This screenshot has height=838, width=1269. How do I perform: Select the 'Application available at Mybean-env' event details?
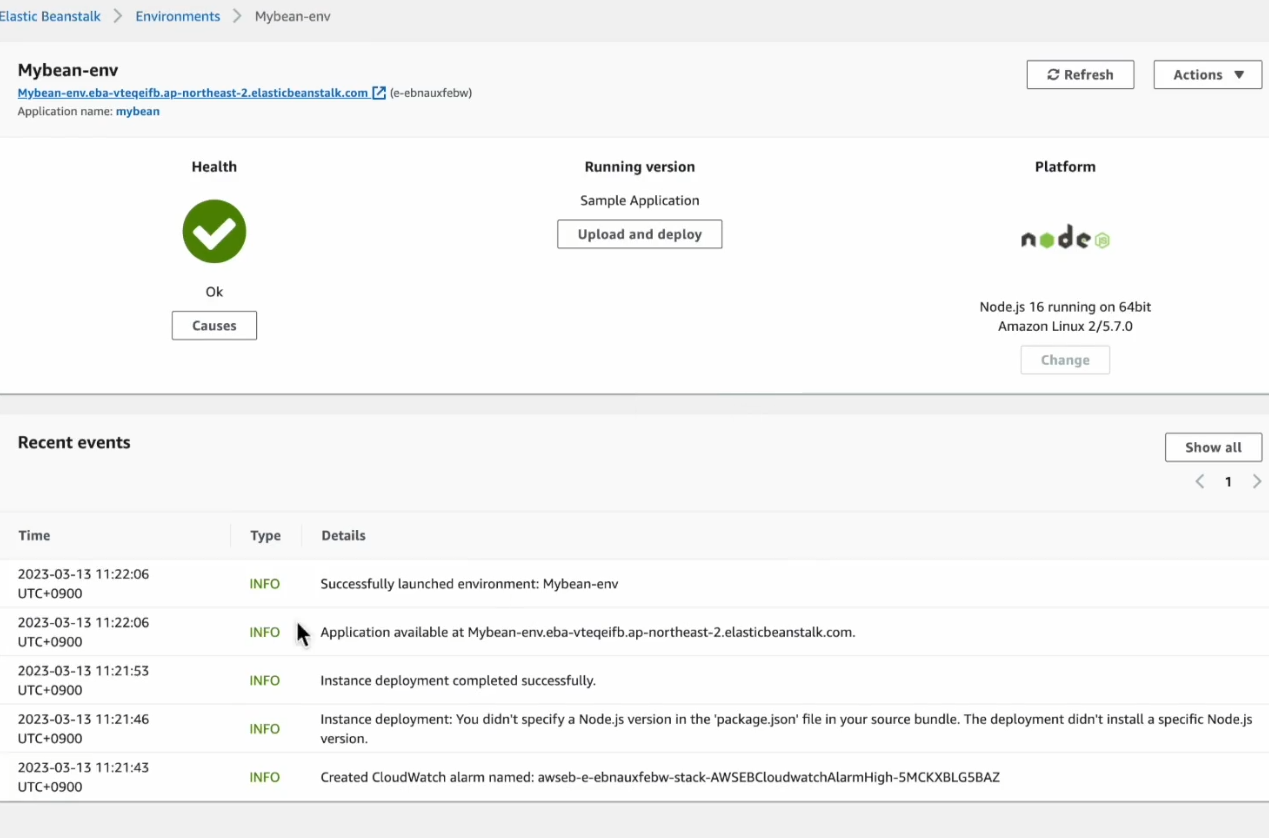point(587,632)
